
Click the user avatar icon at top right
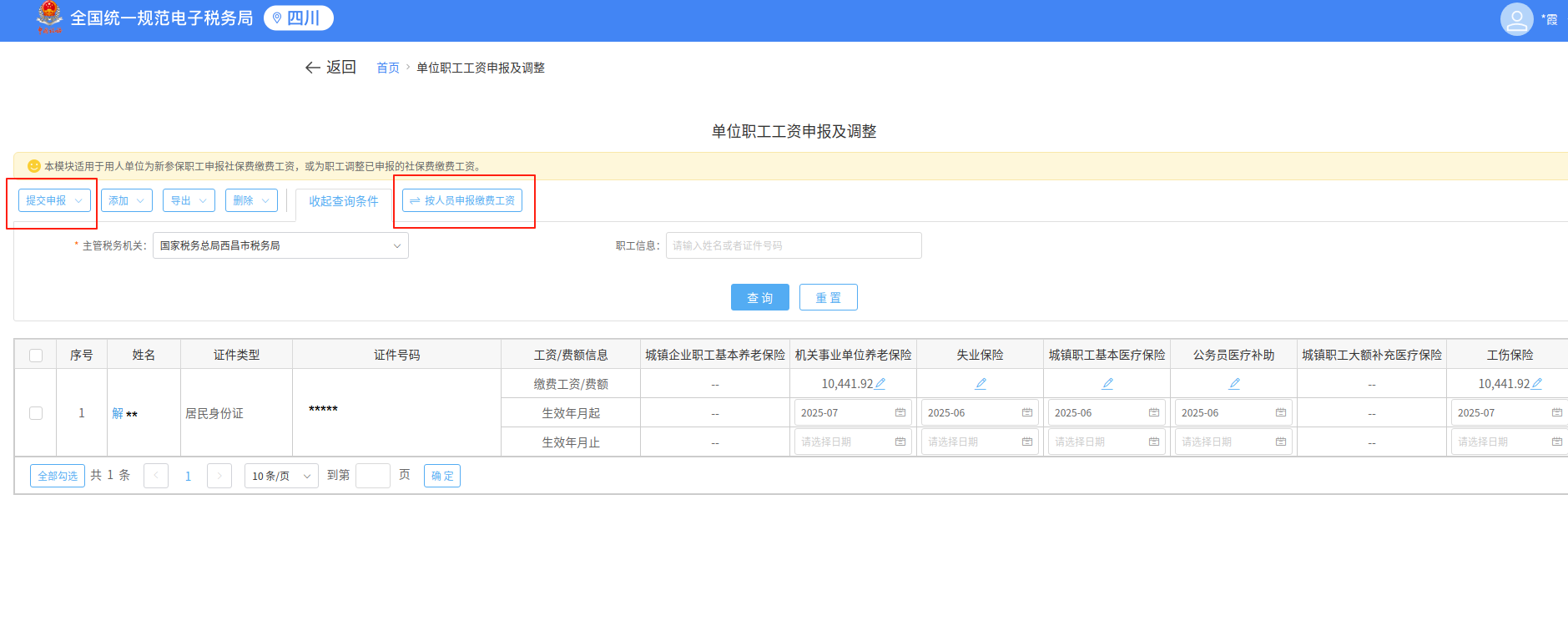tap(1516, 19)
